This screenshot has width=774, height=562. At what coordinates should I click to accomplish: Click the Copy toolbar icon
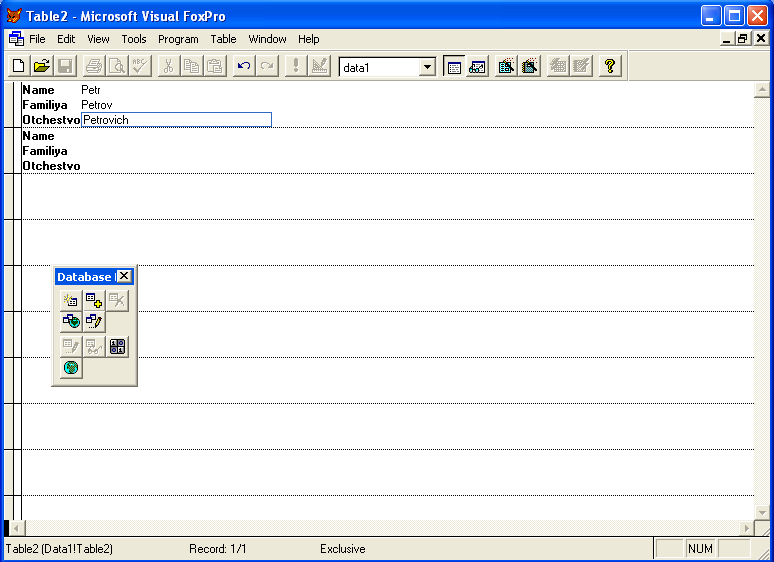coord(192,66)
